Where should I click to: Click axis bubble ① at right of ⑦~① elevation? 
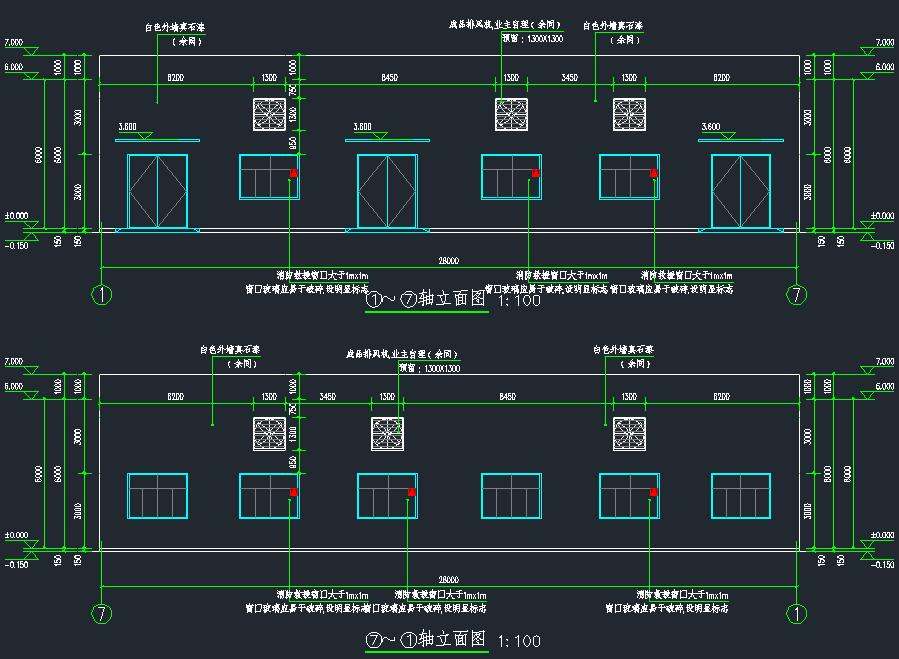[796, 614]
